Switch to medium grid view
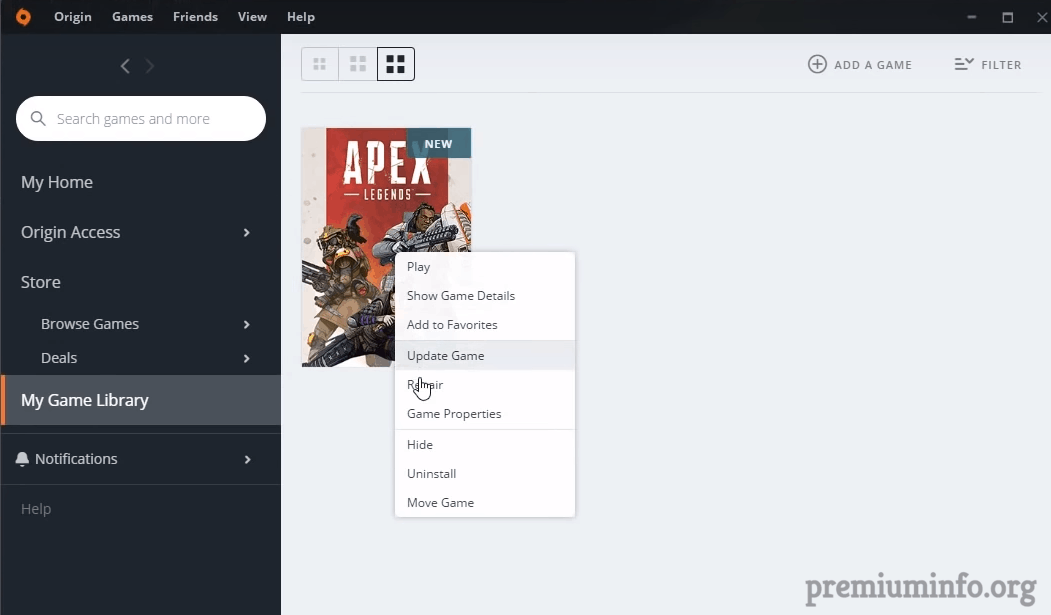Image resolution: width=1051 pixels, height=615 pixels. pyautogui.click(x=358, y=64)
